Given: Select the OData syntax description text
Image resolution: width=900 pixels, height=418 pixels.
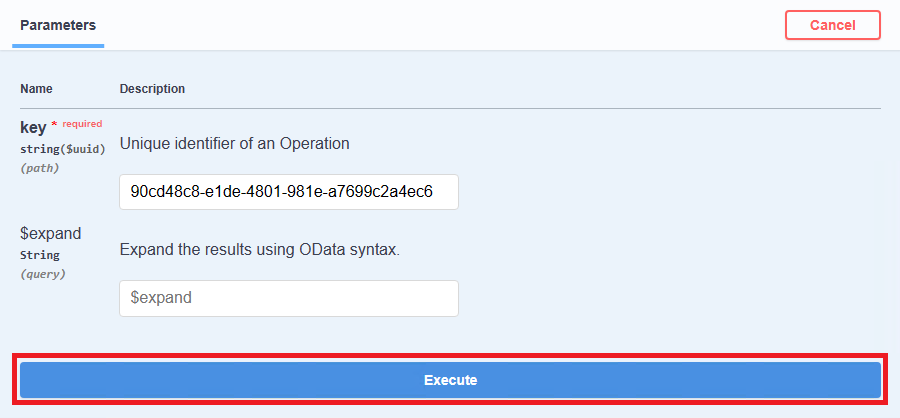Looking at the screenshot, I should [x=259, y=249].
